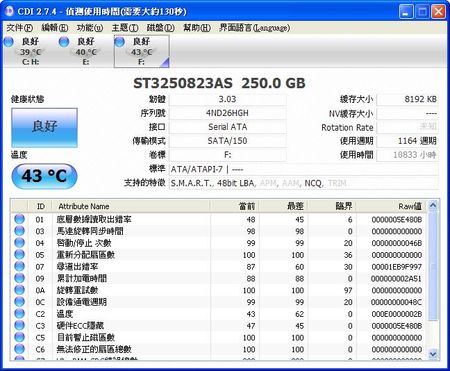Open the 界面語言(Language) menu
This screenshot has width=450, height=371.
(x=254, y=28)
